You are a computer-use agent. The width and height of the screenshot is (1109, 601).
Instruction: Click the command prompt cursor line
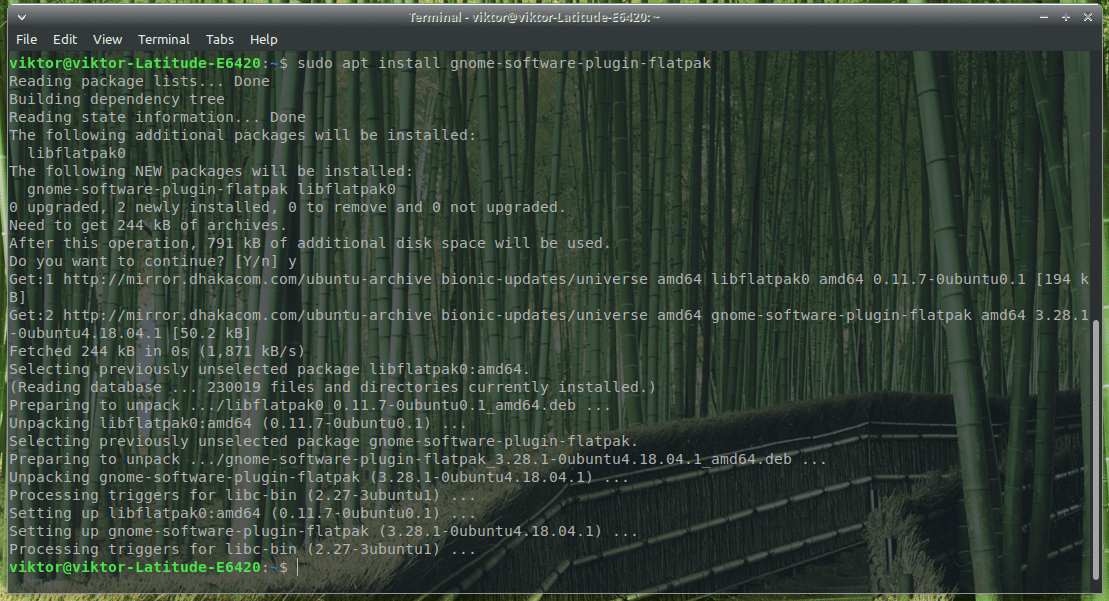click(x=153, y=567)
